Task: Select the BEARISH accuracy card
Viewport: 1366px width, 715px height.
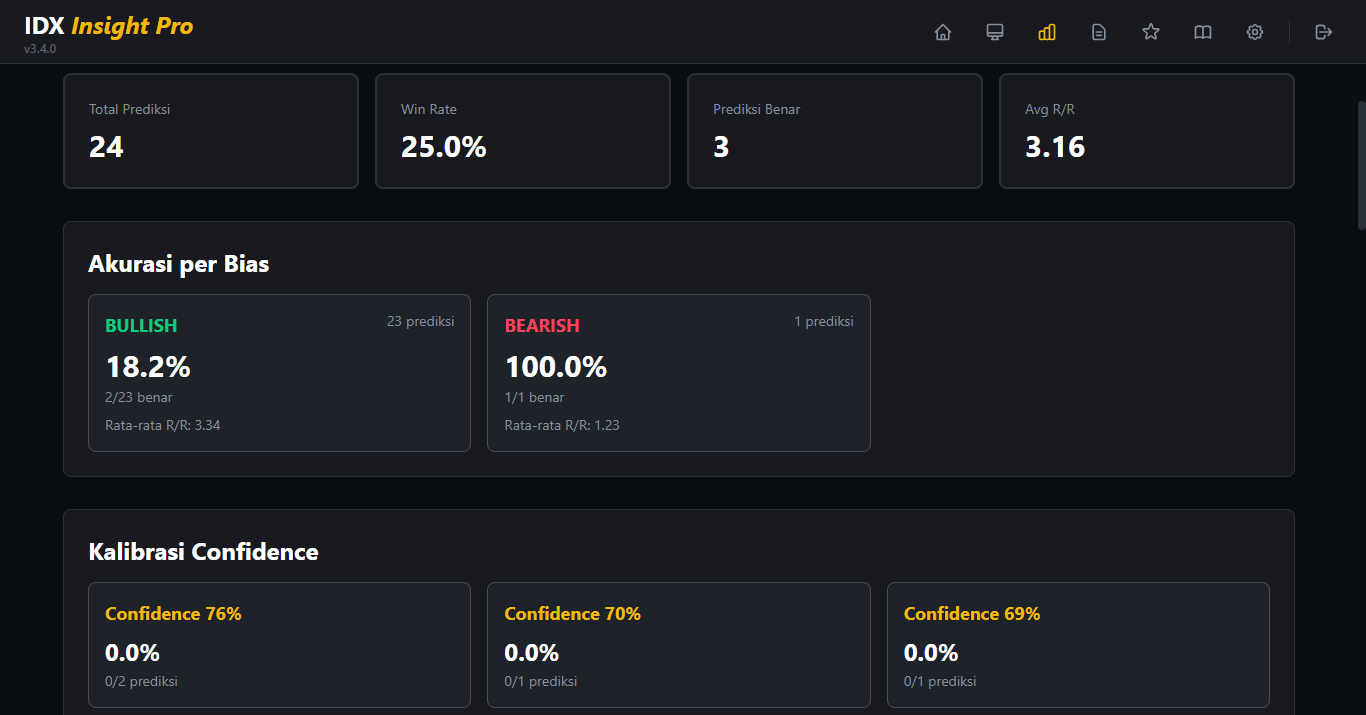Action: [679, 373]
